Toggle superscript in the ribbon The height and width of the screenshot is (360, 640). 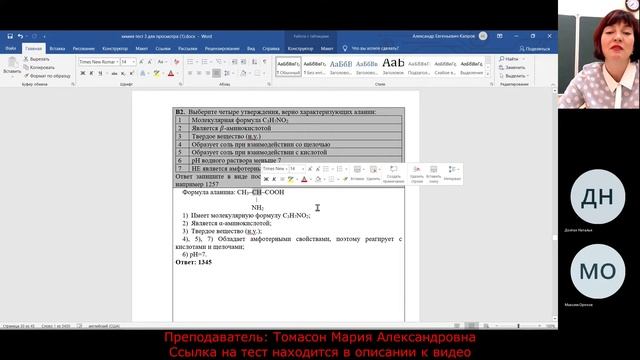point(131,73)
